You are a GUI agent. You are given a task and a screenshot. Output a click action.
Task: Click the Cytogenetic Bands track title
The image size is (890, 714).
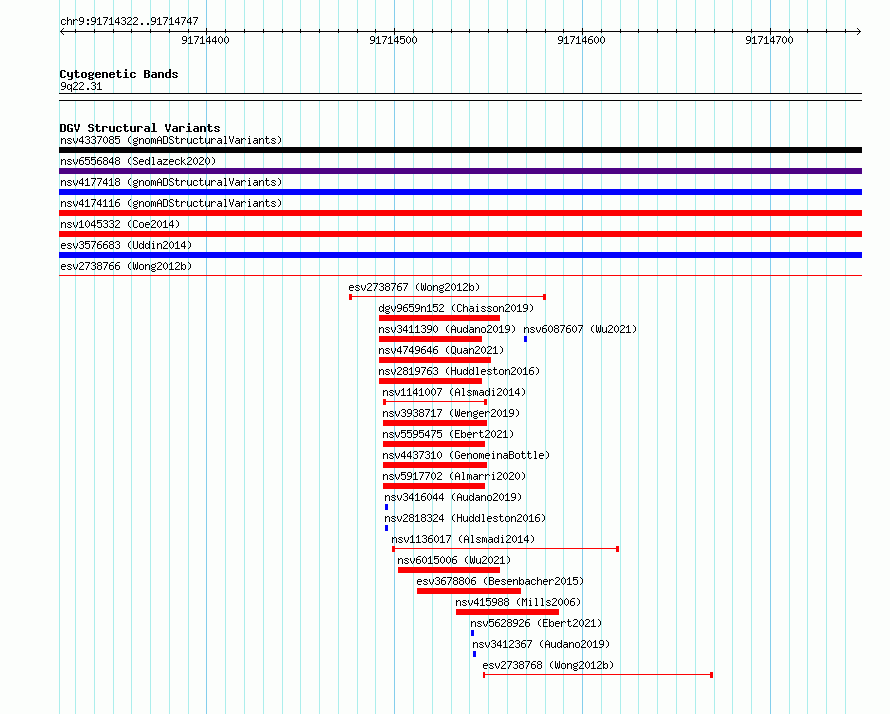[119, 74]
